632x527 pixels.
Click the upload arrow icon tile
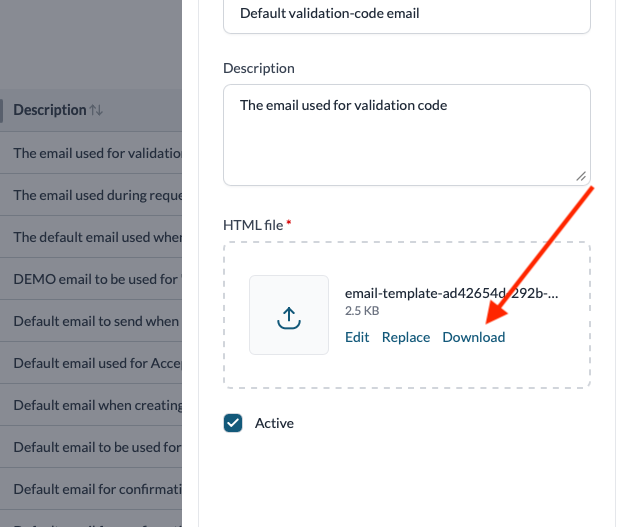click(x=289, y=315)
